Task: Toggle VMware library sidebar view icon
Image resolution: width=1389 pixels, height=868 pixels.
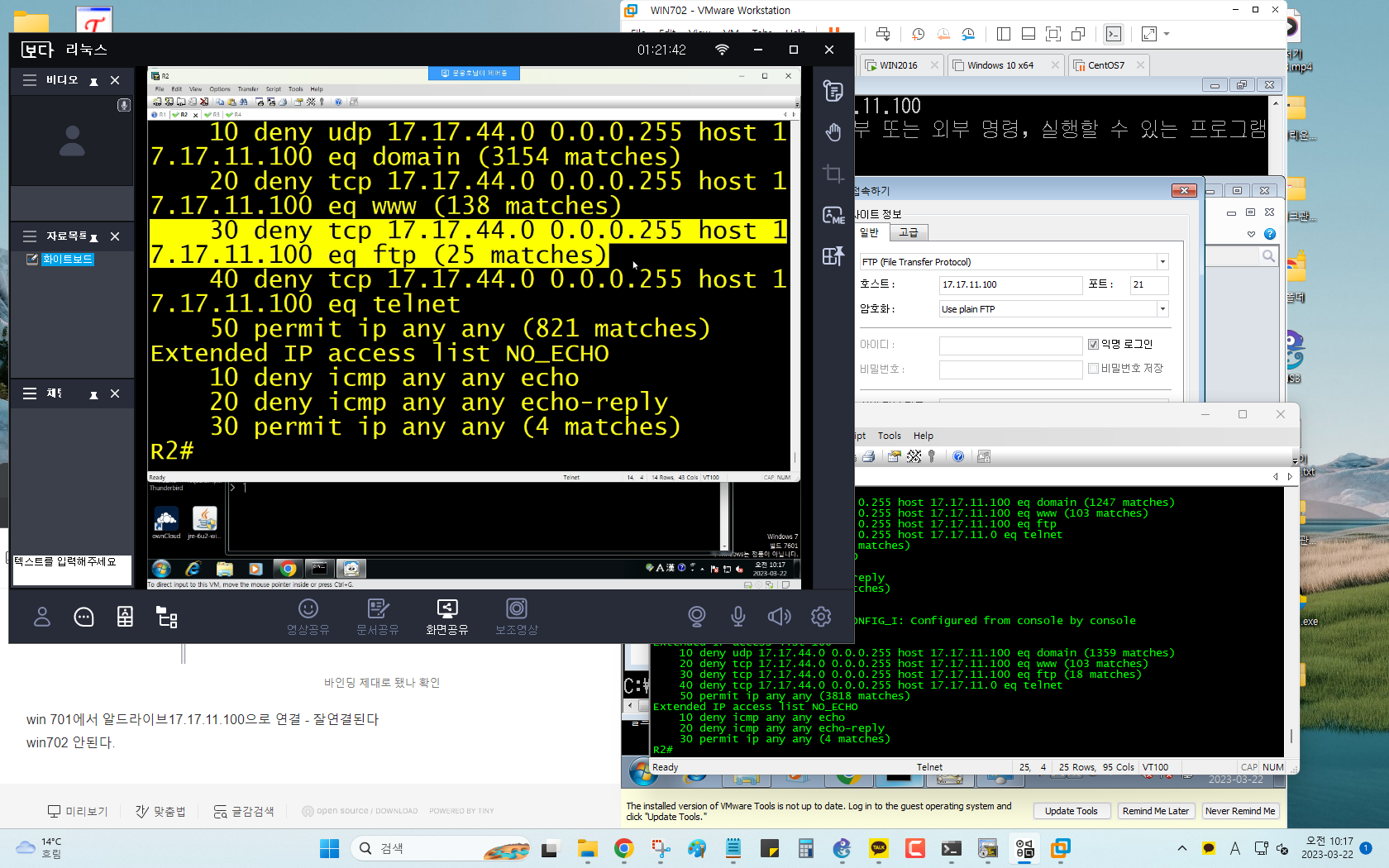Action: tap(1004, 34)
